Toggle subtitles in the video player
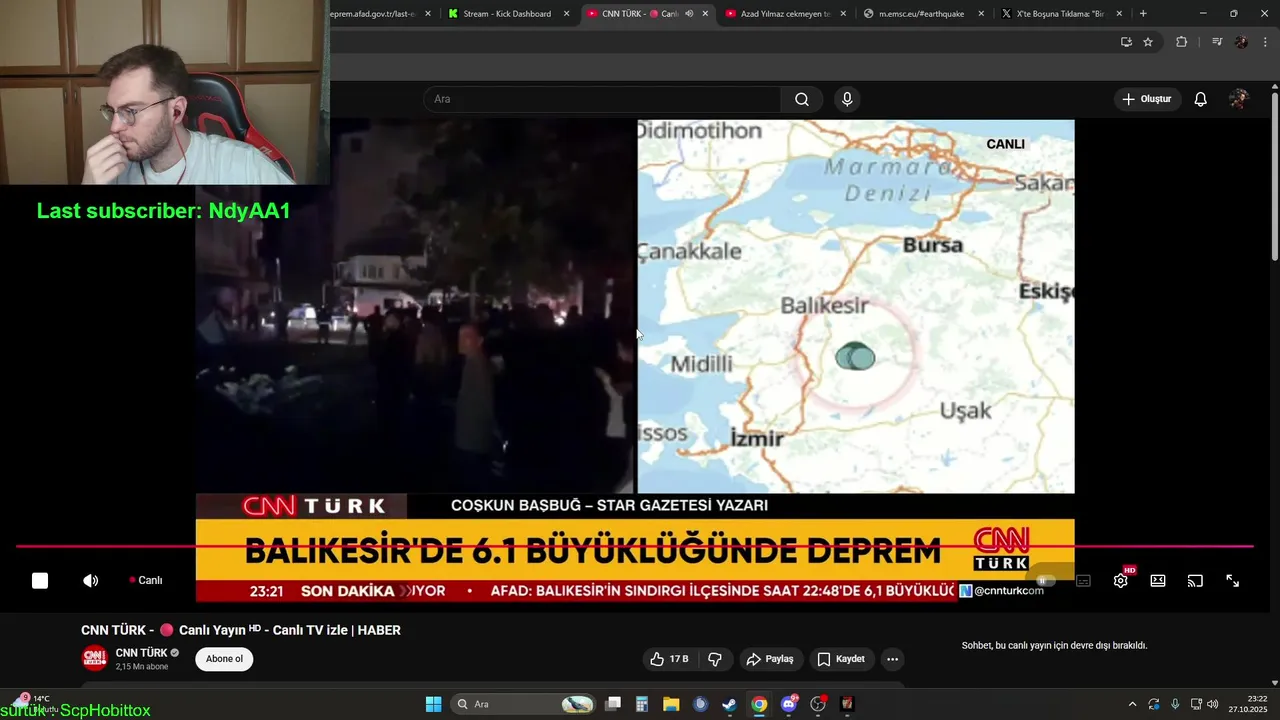The image size is (1280, 720). [1083, 581]
